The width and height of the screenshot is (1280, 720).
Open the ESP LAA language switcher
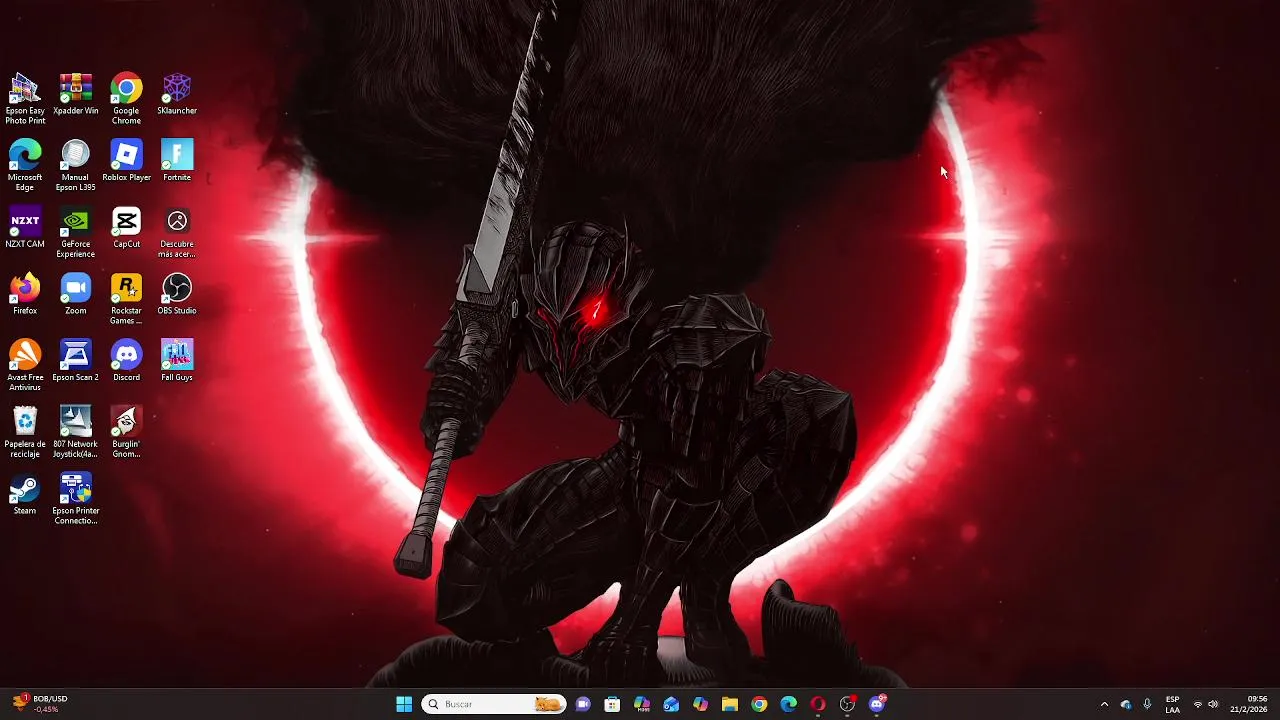tap(1172, 704)
